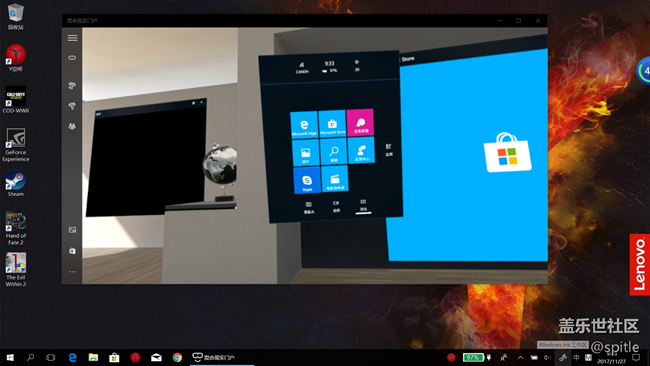Close the black window inside the VR room
Viewport: 650px width, 366px height.
click(202, 102)
